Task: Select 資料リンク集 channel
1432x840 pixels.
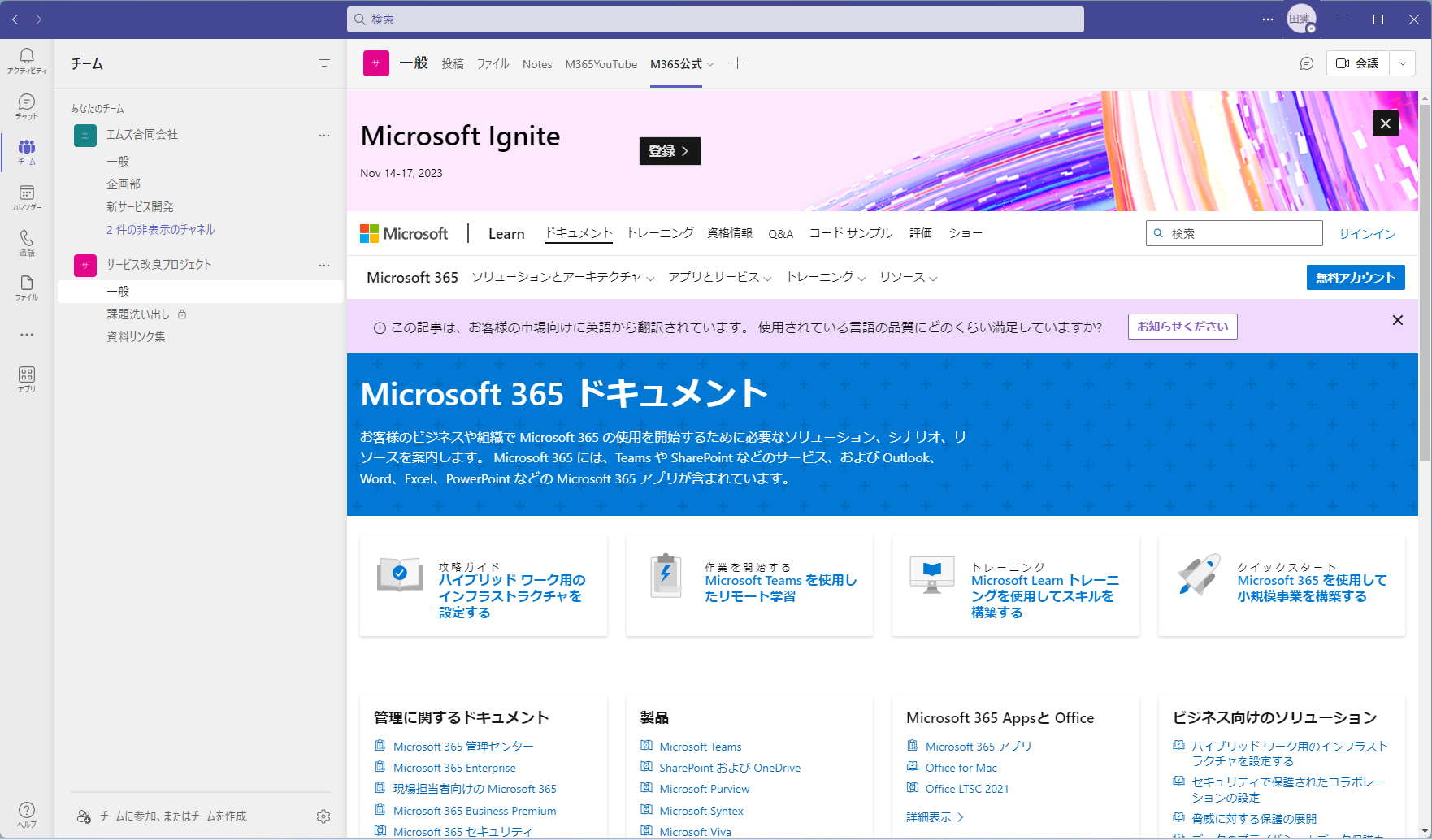Action: [x=136, y=337]
